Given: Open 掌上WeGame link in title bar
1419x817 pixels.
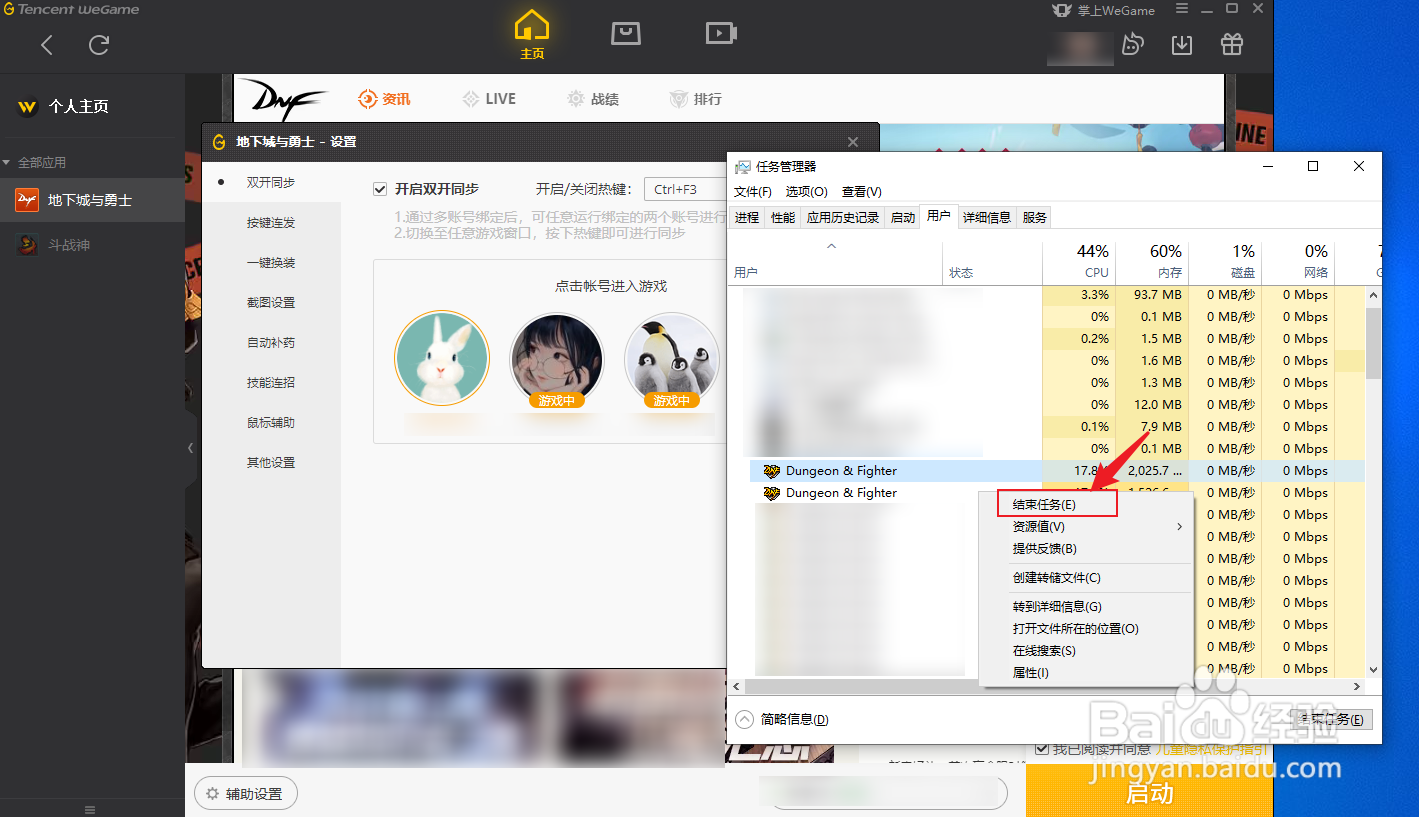Looking at the screenshot, I should click(x=1104, y=10).
